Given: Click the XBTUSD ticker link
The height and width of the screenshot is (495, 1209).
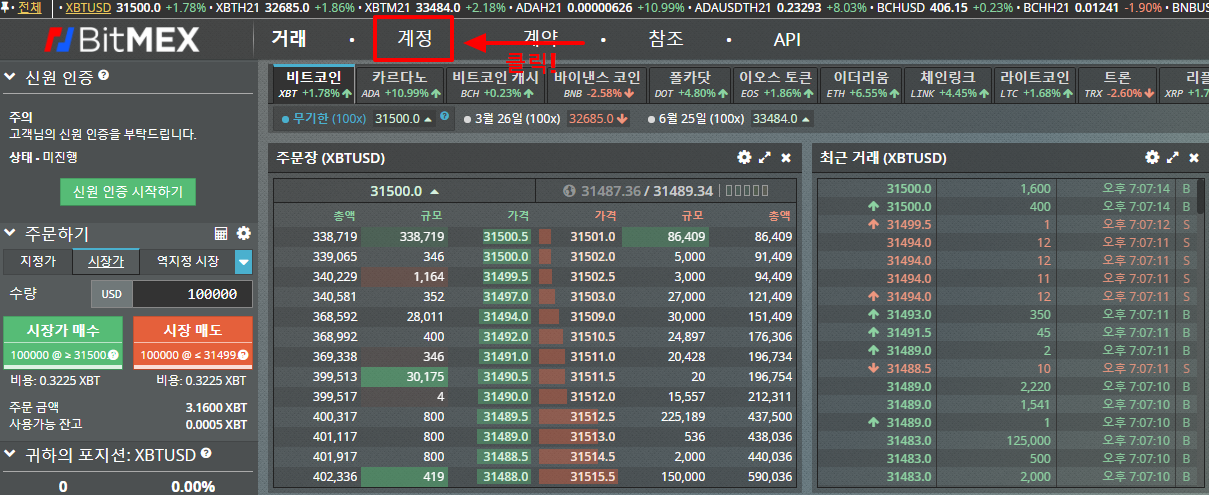Looking at the screenshot, I should coord(88,8).
